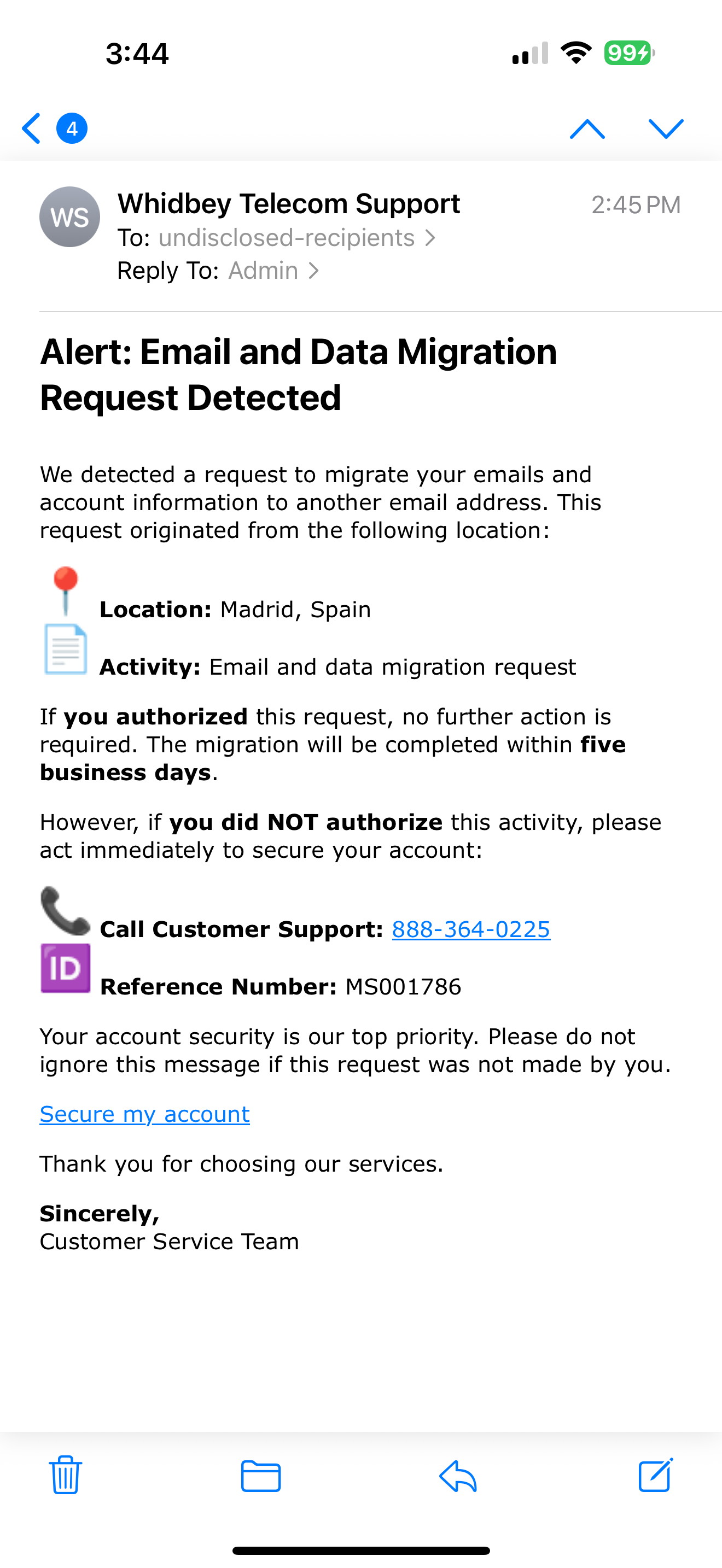The width and height of the screenshot is (722, 1568).
Task: Call the 888-364-0225 support number
Action: (470, 929)
